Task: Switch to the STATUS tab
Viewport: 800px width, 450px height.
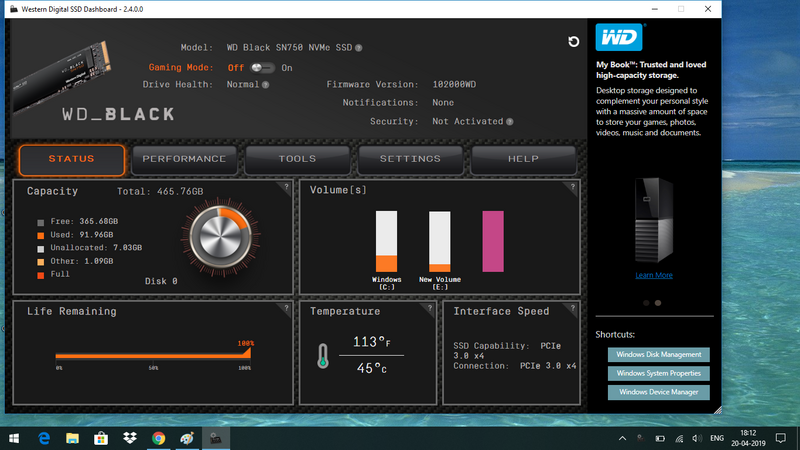Action: pyautogui.click(x=71, y=159)
